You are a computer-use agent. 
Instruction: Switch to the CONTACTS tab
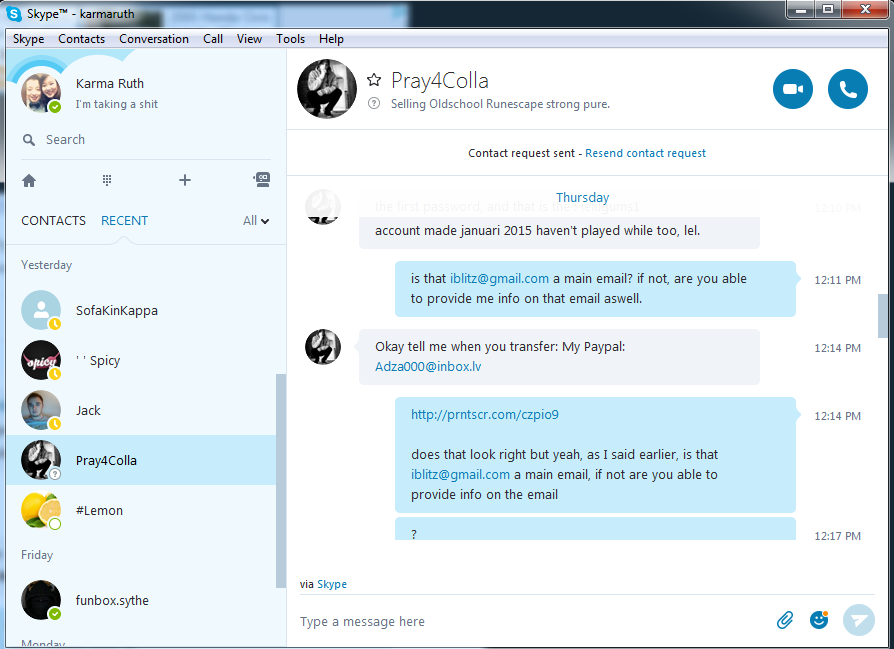tap(54, 221)
